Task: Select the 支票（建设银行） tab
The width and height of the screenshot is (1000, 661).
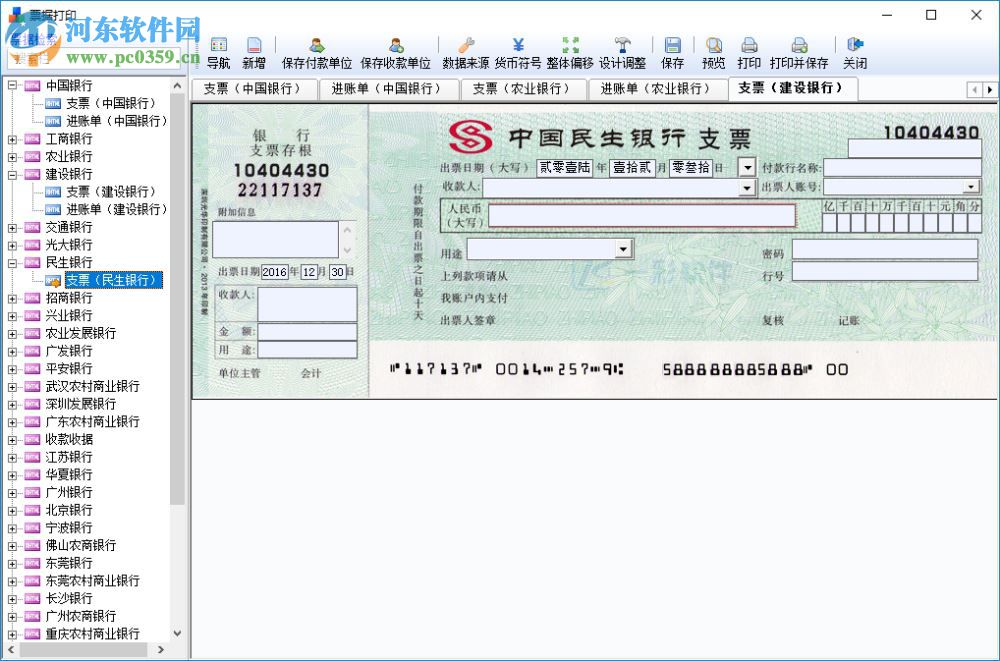Action: click(792, 88)
